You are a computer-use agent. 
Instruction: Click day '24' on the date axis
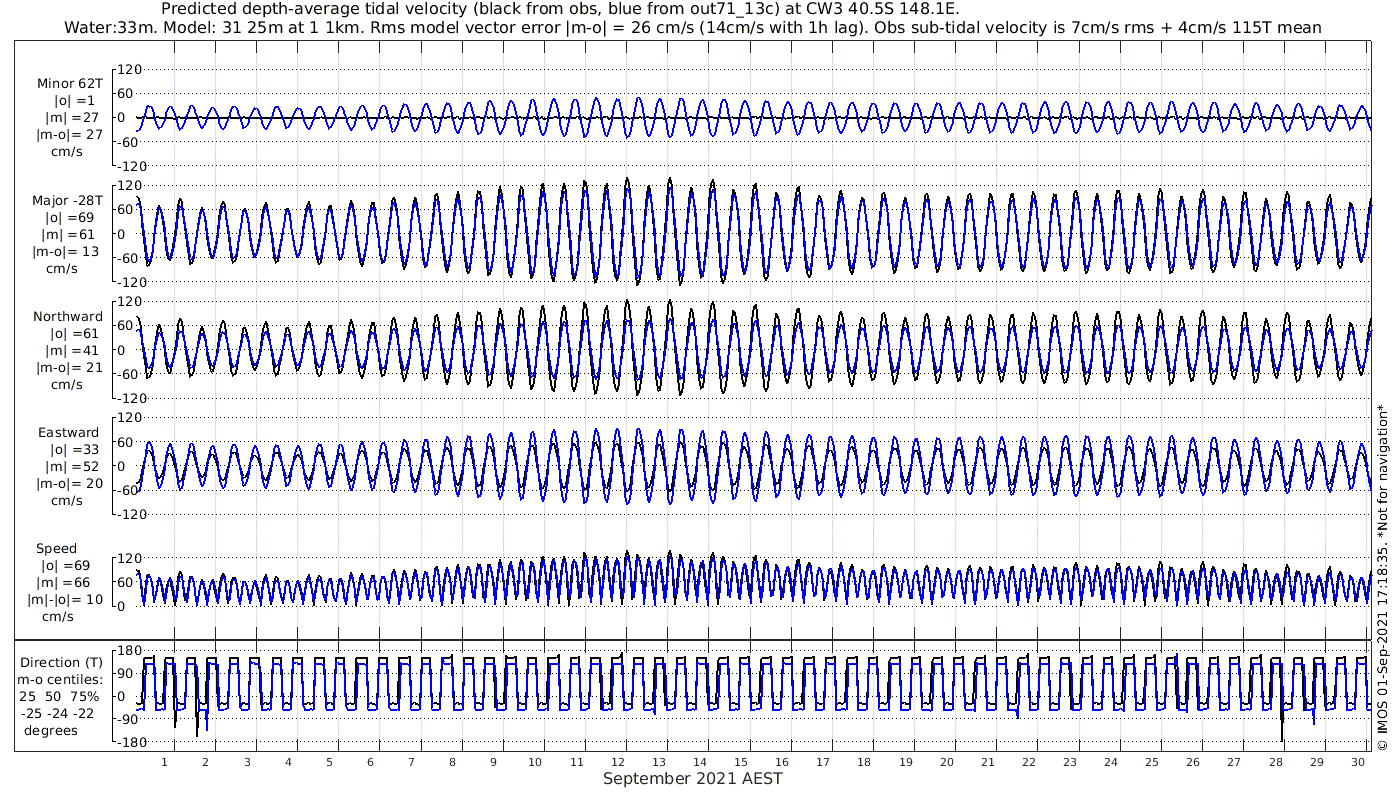pyautogui.click(x=1111, y=762)
